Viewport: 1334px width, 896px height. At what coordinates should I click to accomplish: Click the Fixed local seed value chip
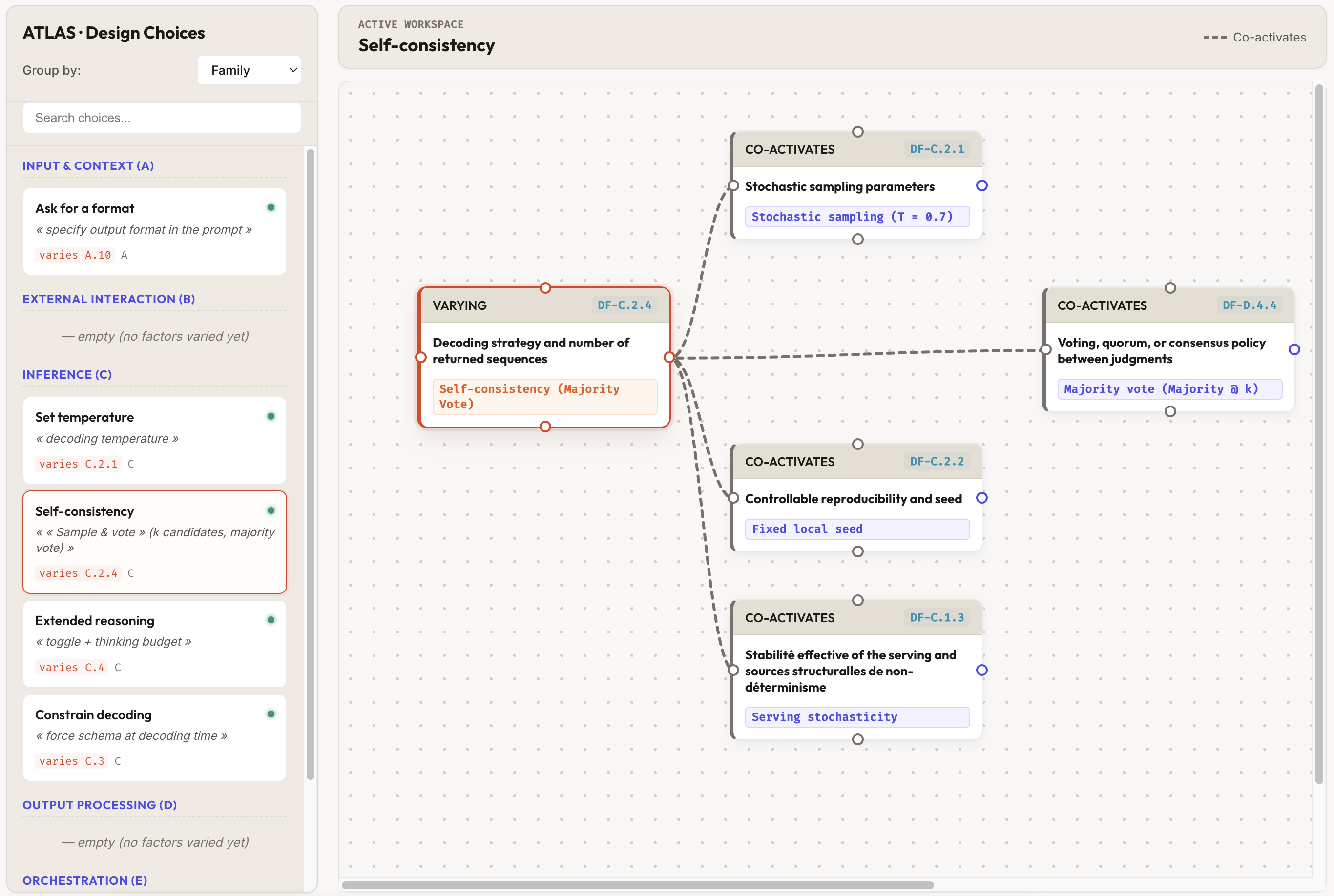857,529
